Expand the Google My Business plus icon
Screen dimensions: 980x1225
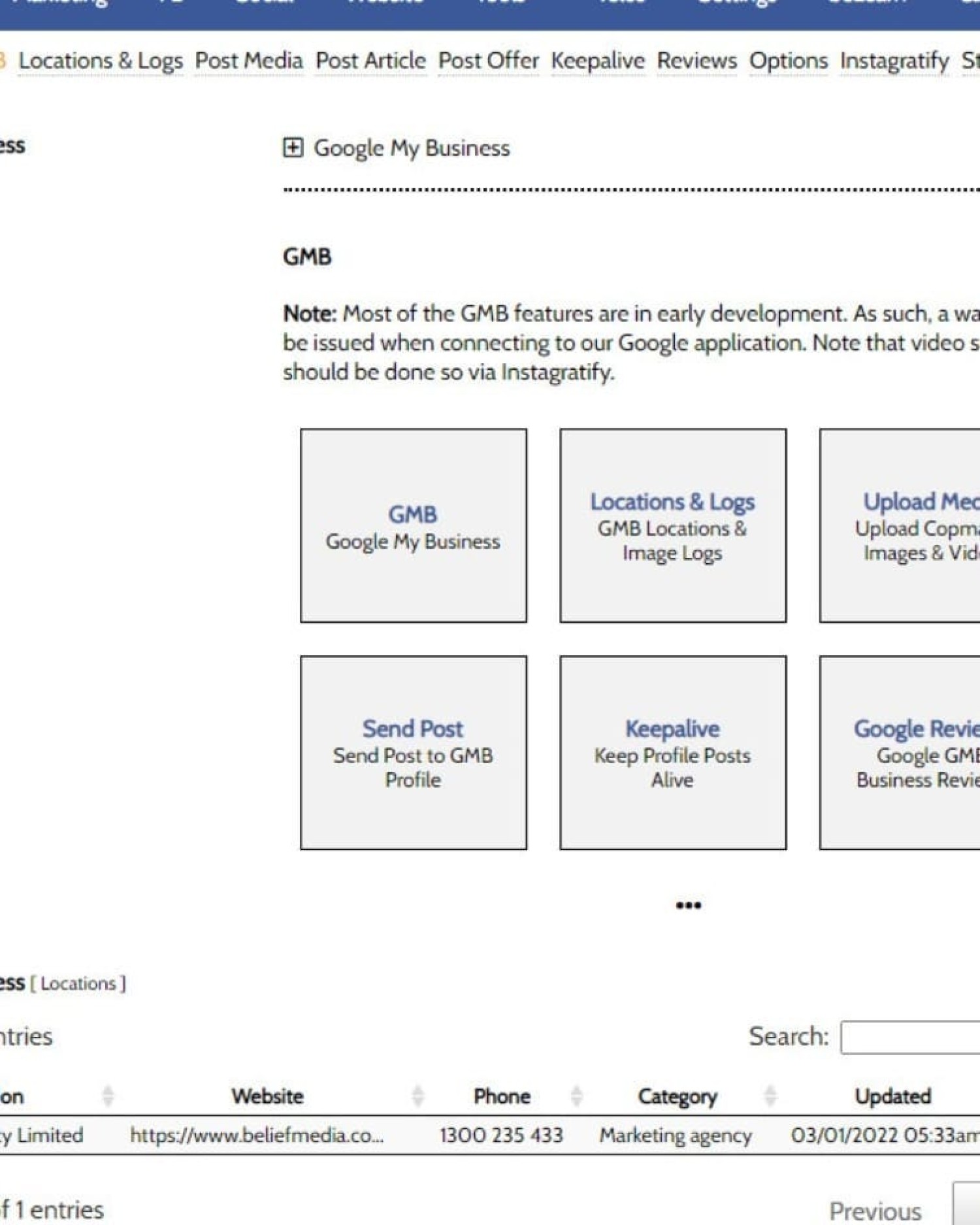pos(292,148)
